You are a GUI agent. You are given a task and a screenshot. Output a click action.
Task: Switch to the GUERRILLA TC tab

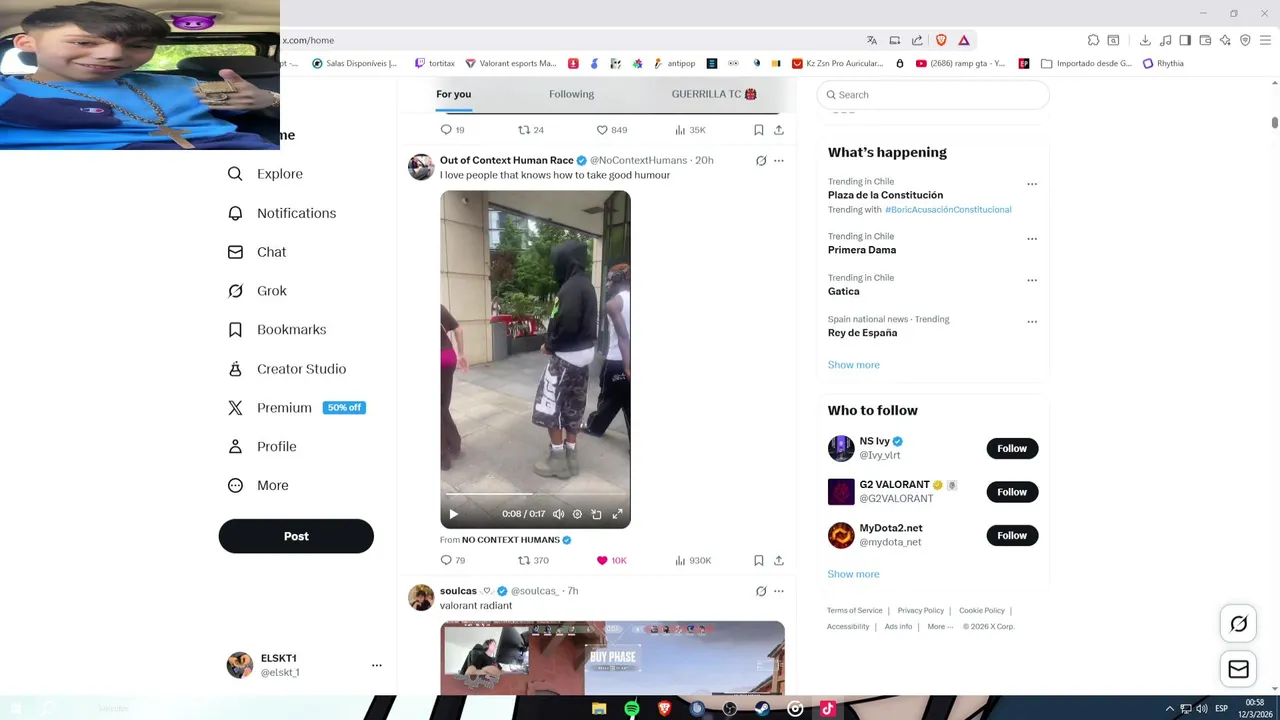coord(714,94)
